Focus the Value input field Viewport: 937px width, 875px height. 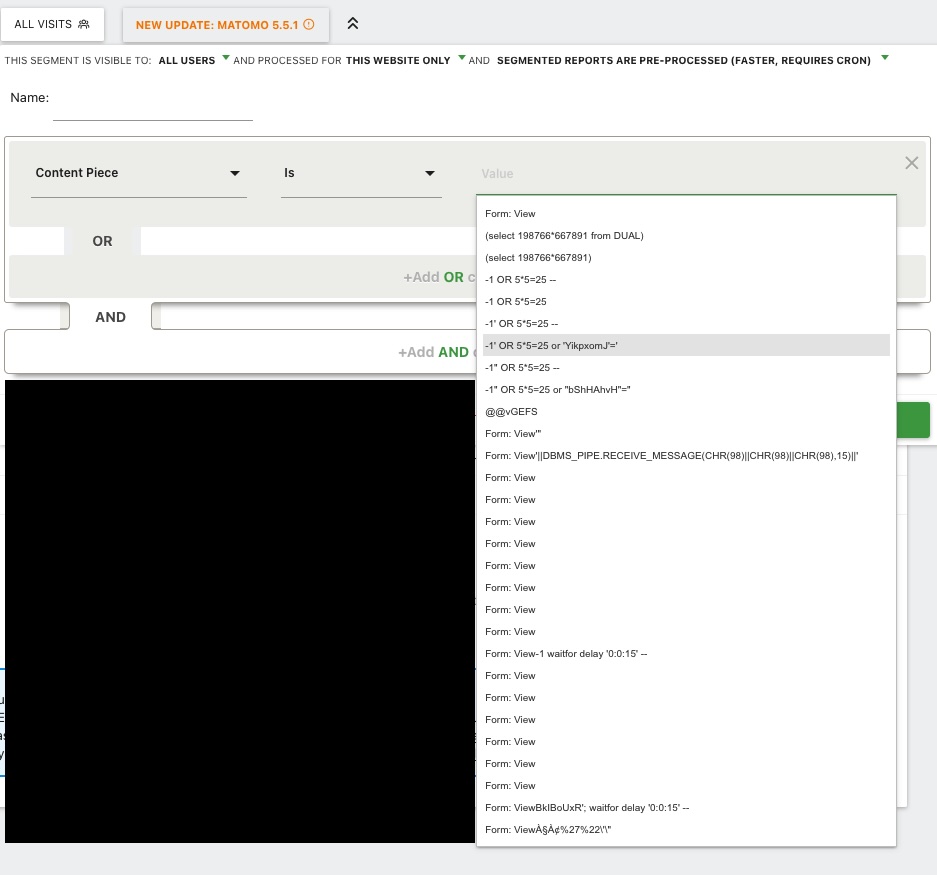tap(685, 174)
